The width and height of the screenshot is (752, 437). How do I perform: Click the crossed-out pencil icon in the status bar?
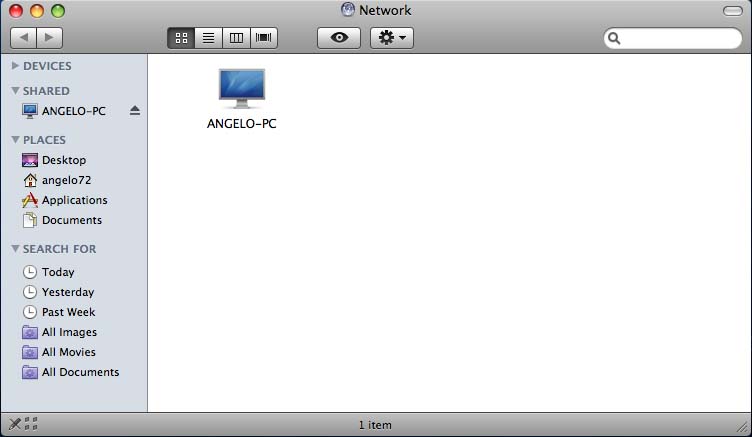[x=15, y=424]
